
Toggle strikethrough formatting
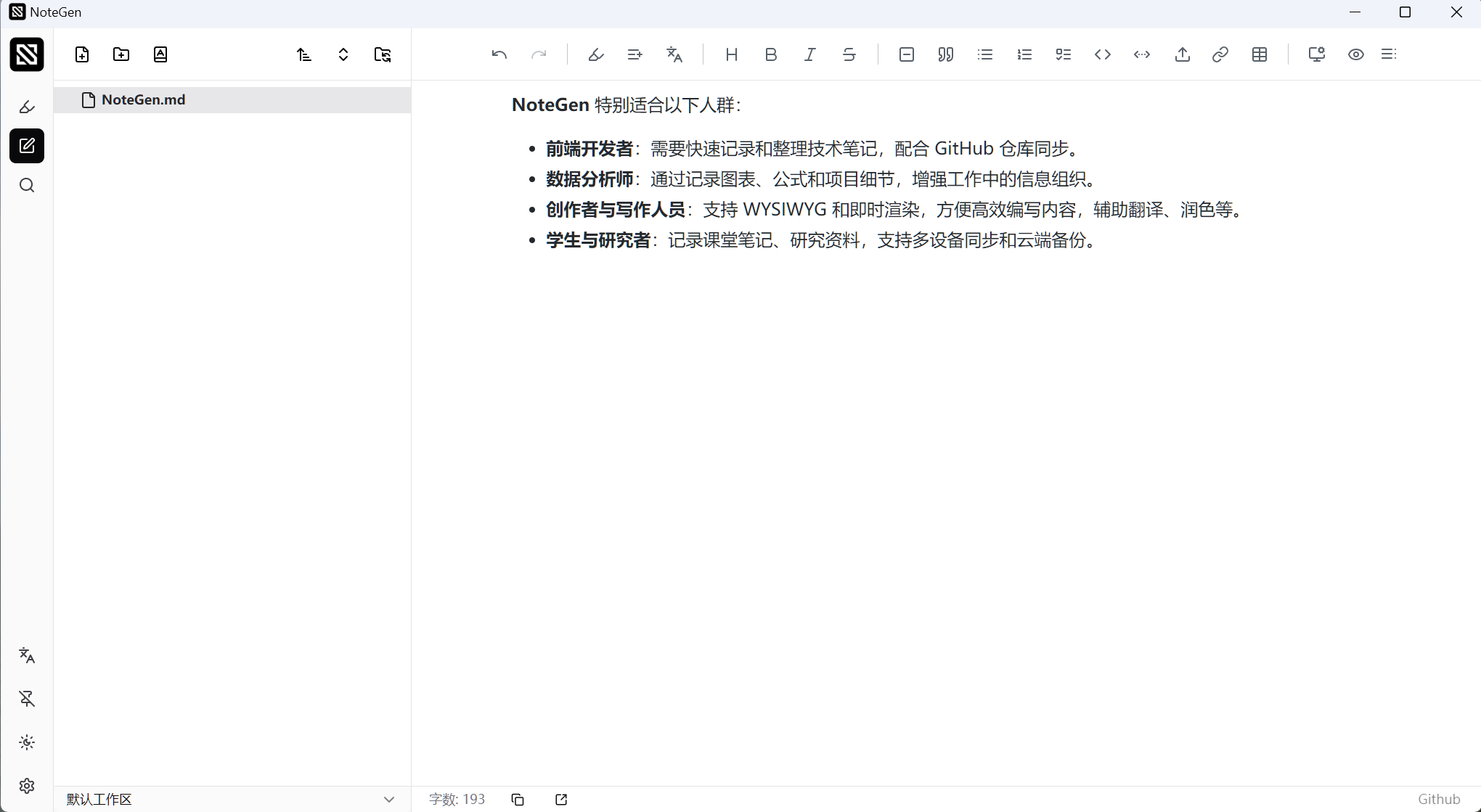coord(849,54)
